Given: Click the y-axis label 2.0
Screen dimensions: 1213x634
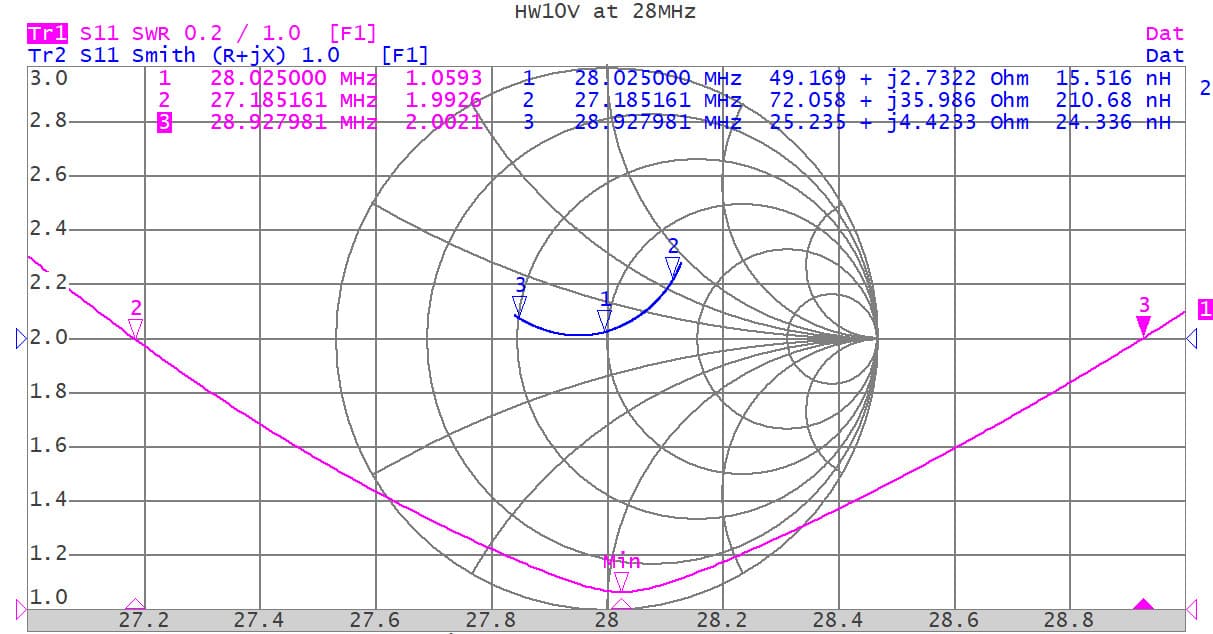Looking at the screenshot, I should (48, 338).
